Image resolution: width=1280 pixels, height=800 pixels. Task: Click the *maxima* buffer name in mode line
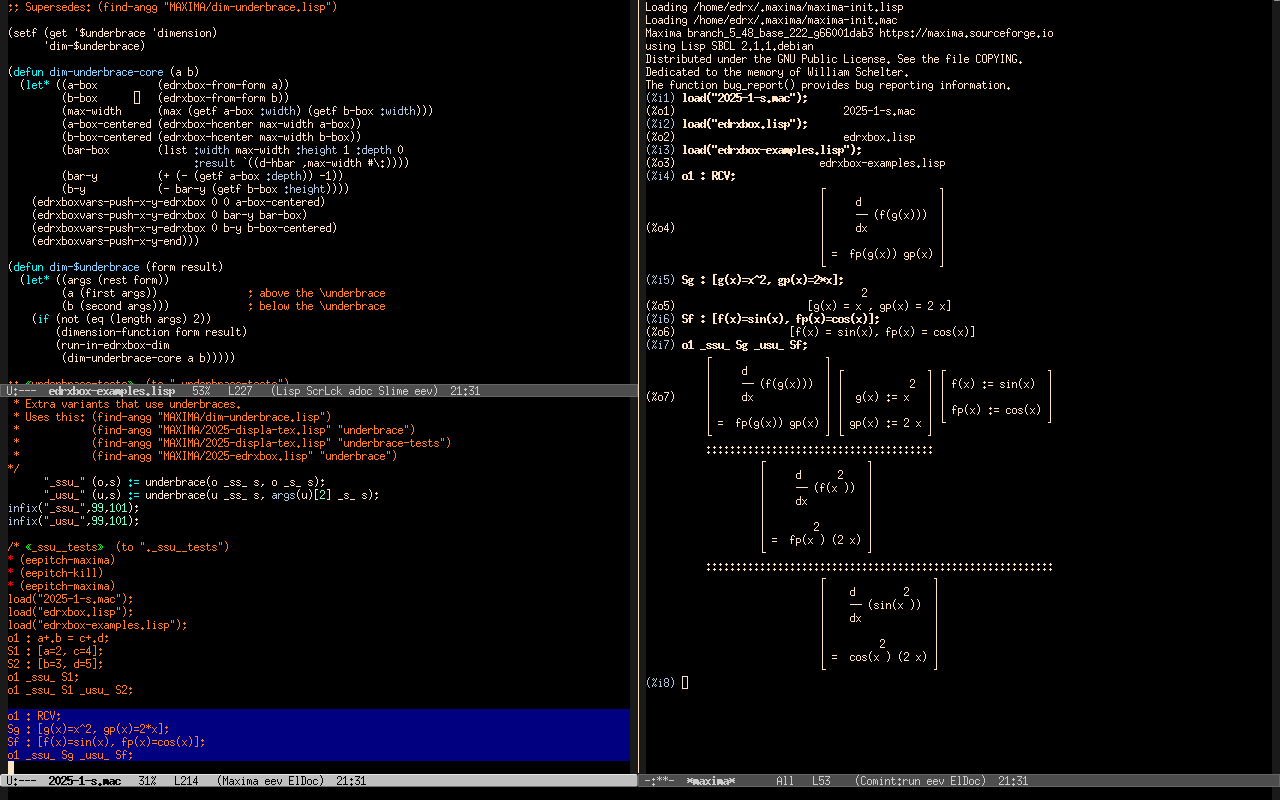pos(711,781)
